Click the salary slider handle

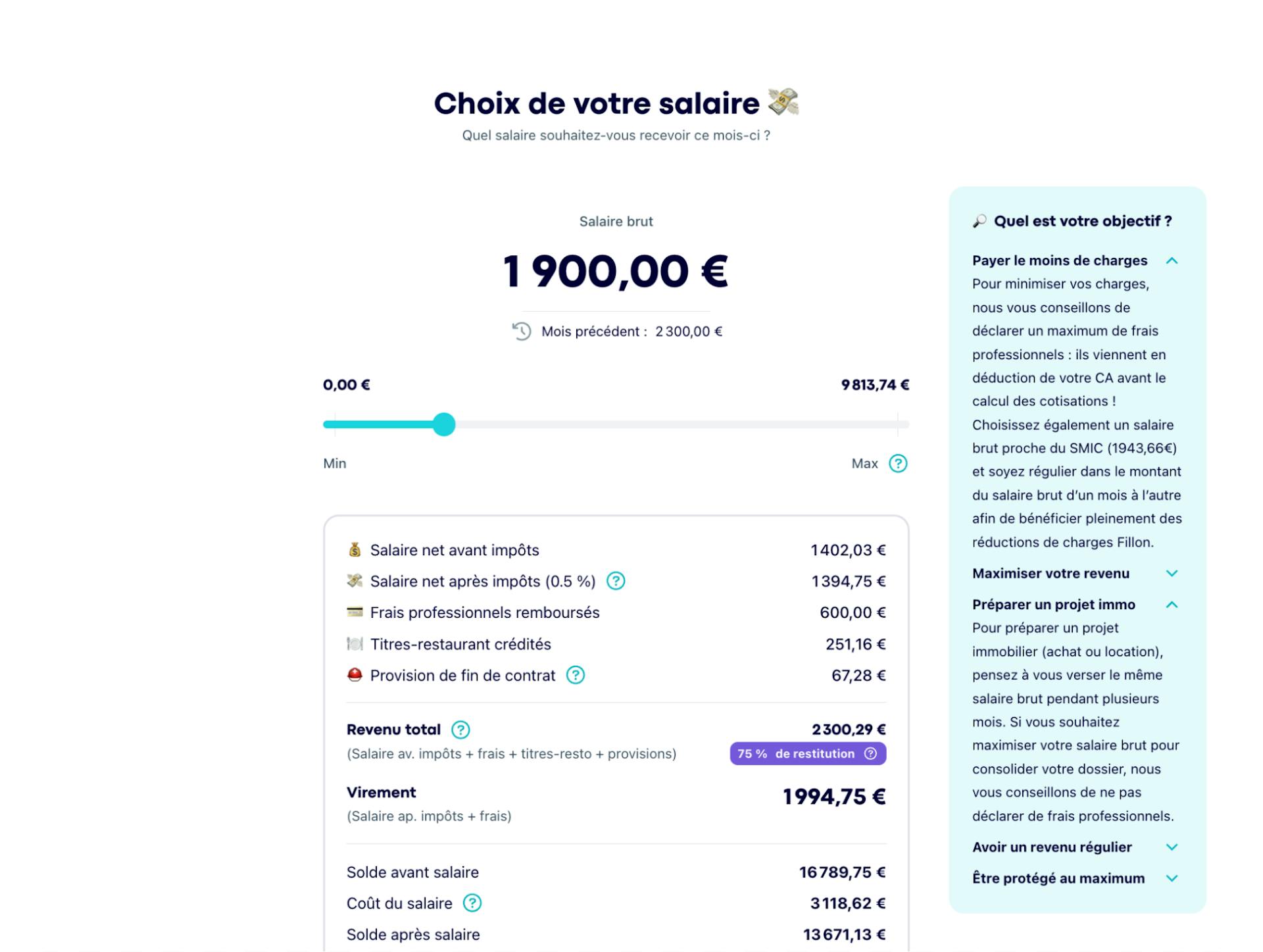[444, 424]
